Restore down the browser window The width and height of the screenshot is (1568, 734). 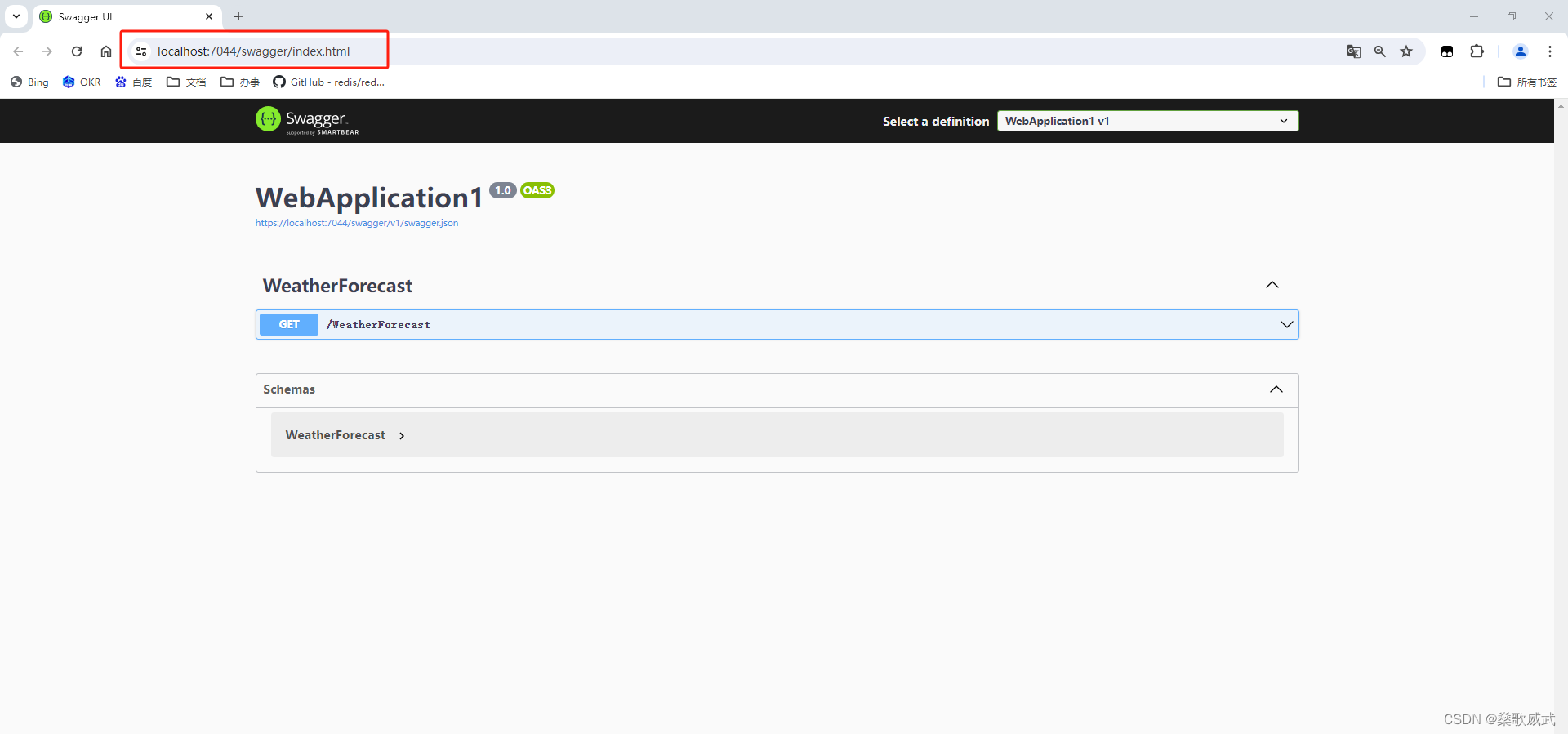(x=1512, y=16)
